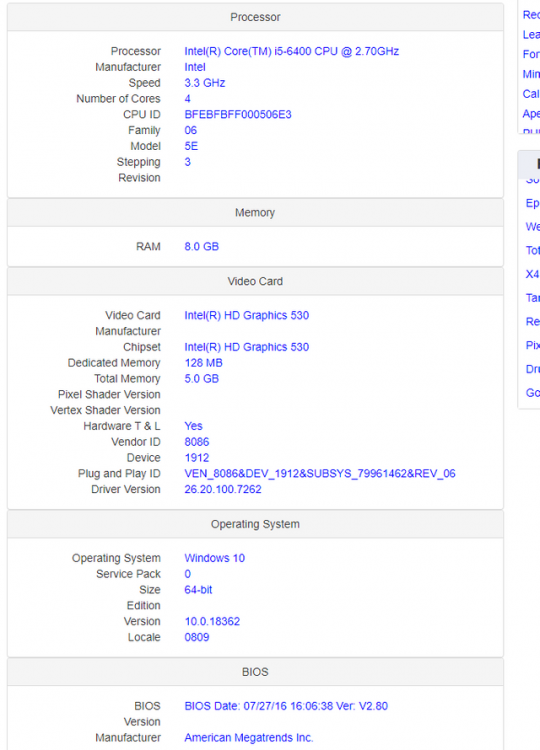
Task: Click the Service Pack label
Action: (128, 574)
